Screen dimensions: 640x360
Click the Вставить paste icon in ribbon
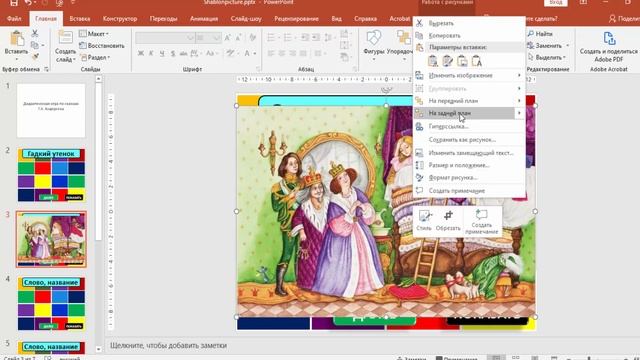[x=17, y=39]
